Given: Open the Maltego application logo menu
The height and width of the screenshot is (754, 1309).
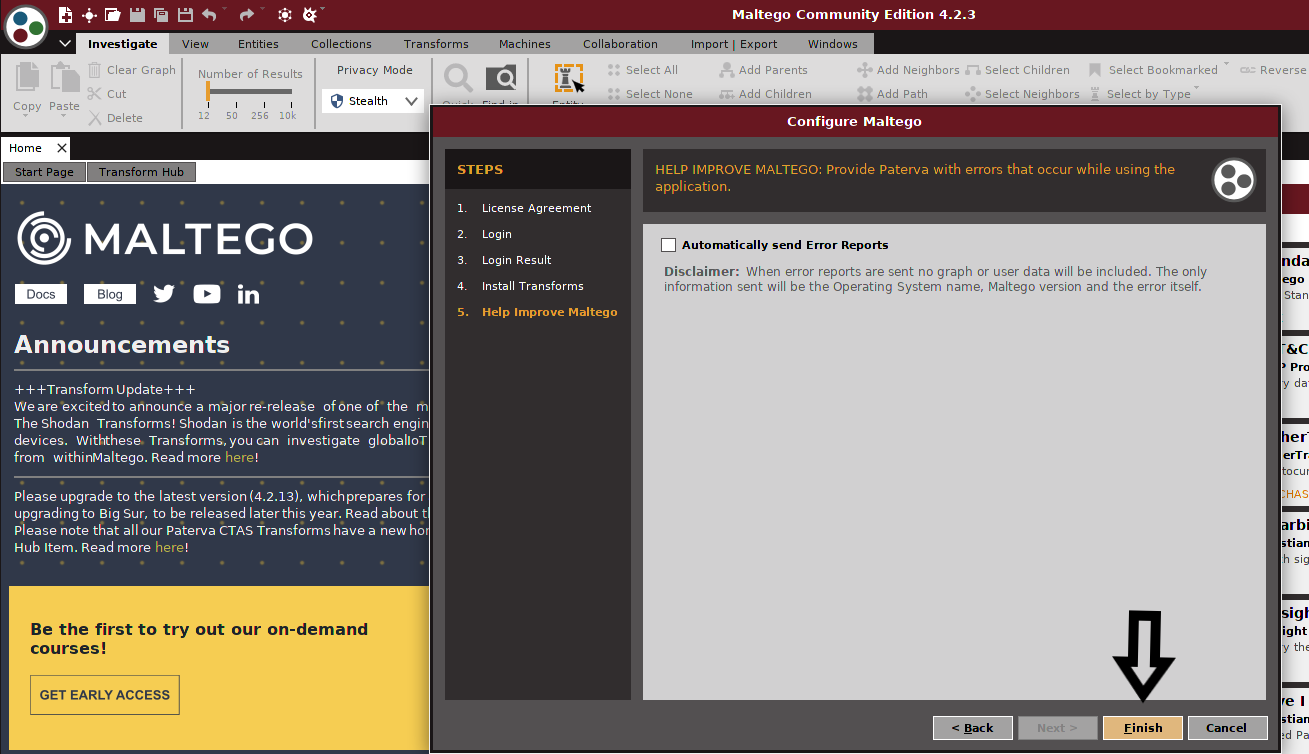Looking at the screenshot, I should coord(25,25).
